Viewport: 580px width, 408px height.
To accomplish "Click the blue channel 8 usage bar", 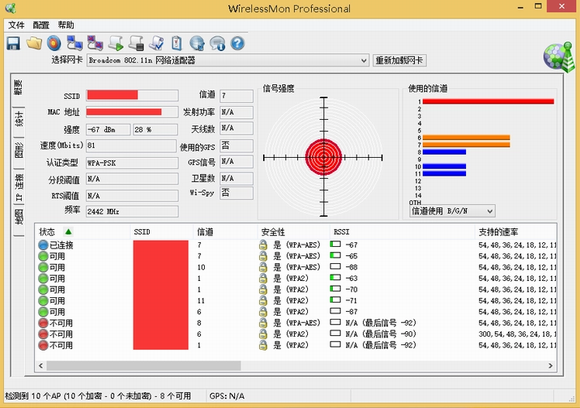I will [x=444, y=152].
